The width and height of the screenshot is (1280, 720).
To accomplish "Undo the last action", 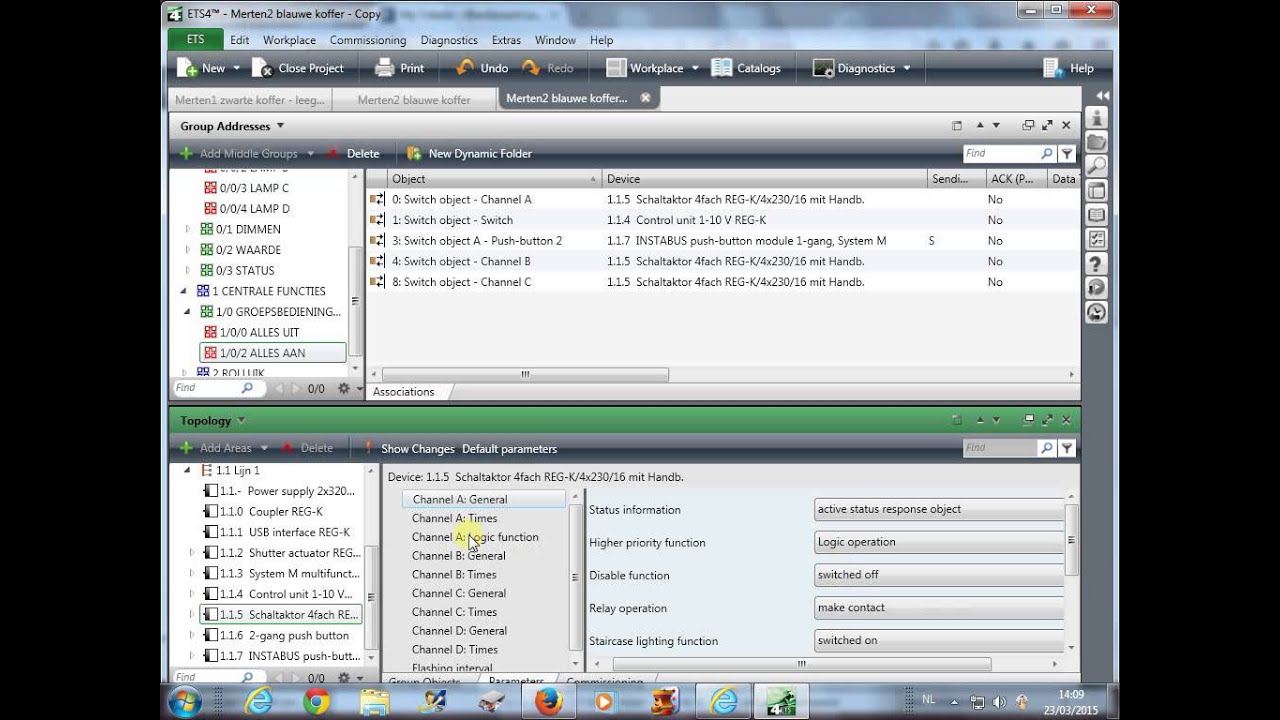I will click(x=482, y=68).
